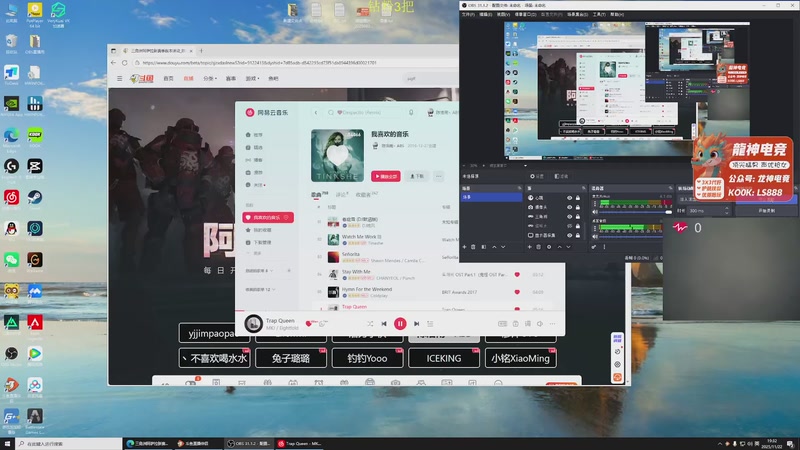Unlock the 心跳 source via lock icon
The image size is (800, 450).
point(578,198)
